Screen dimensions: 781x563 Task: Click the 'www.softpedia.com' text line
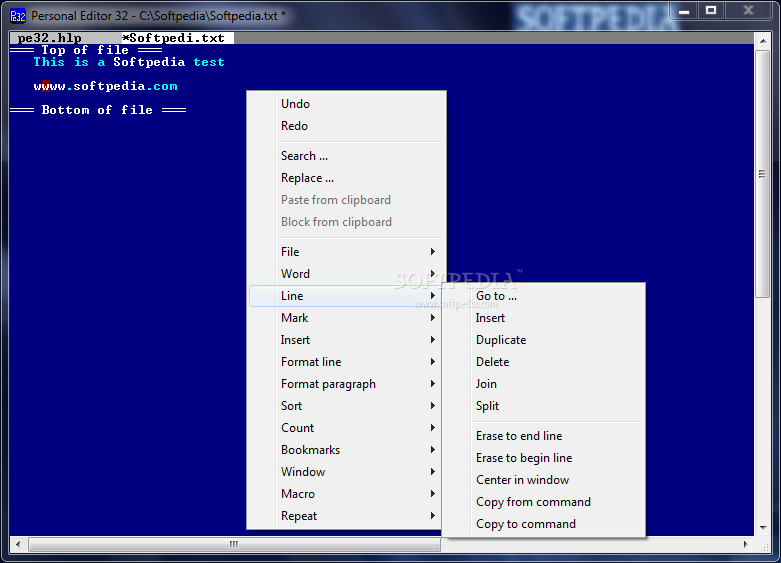pyautogui.click(x=105, y=86)
